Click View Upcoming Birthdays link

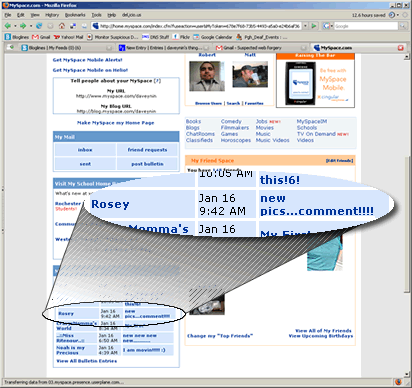click(x=321, y=336)
